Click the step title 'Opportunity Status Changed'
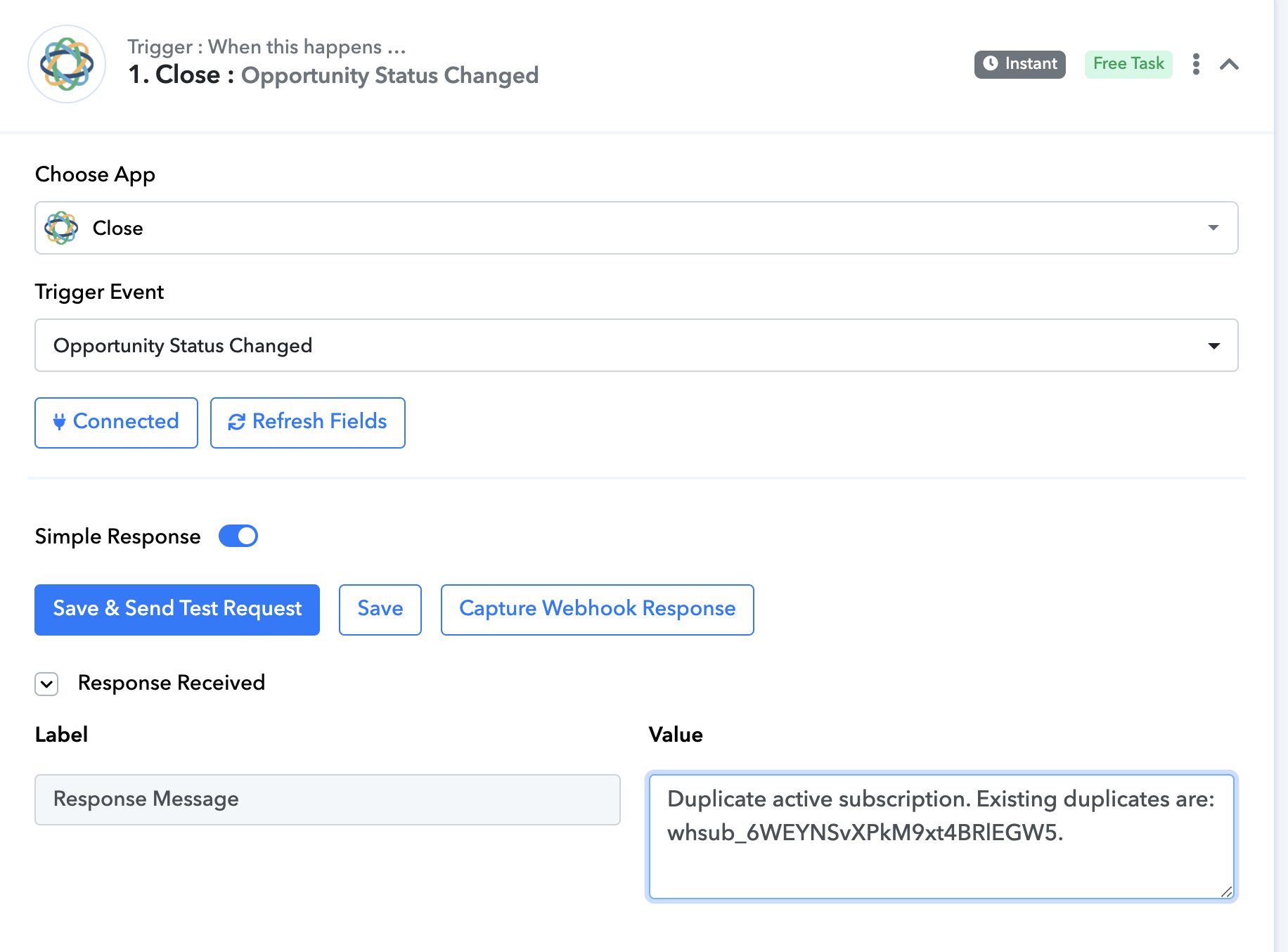 pyautogui.click(x=389, y=75)
